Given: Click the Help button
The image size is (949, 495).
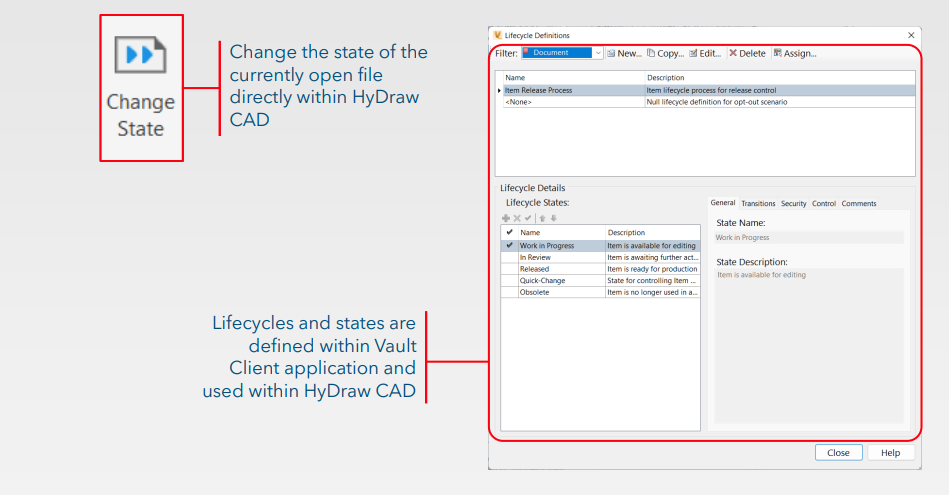Looking at the screenshot, I should coord(890,453).
